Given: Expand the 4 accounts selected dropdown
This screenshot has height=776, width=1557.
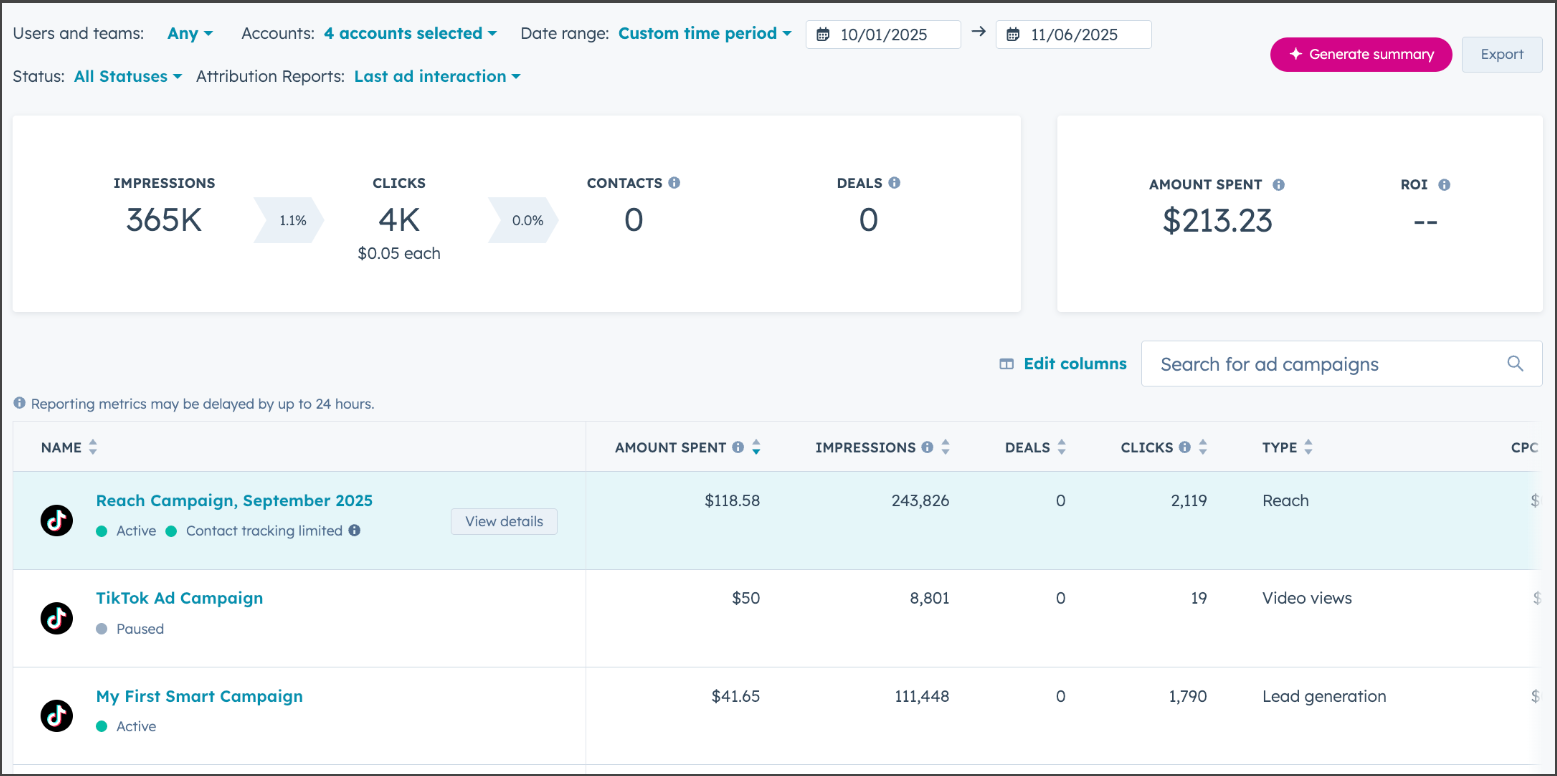Looking at the screenshot, I should pos(409,33).
